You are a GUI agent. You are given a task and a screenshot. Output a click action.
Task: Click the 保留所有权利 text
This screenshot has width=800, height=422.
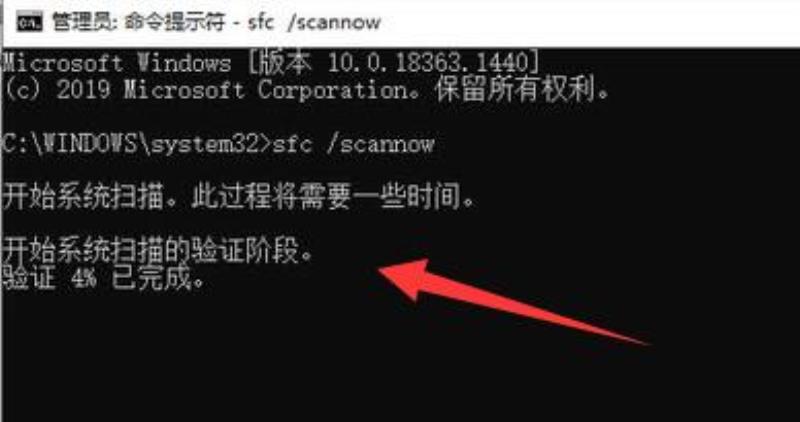514,91
